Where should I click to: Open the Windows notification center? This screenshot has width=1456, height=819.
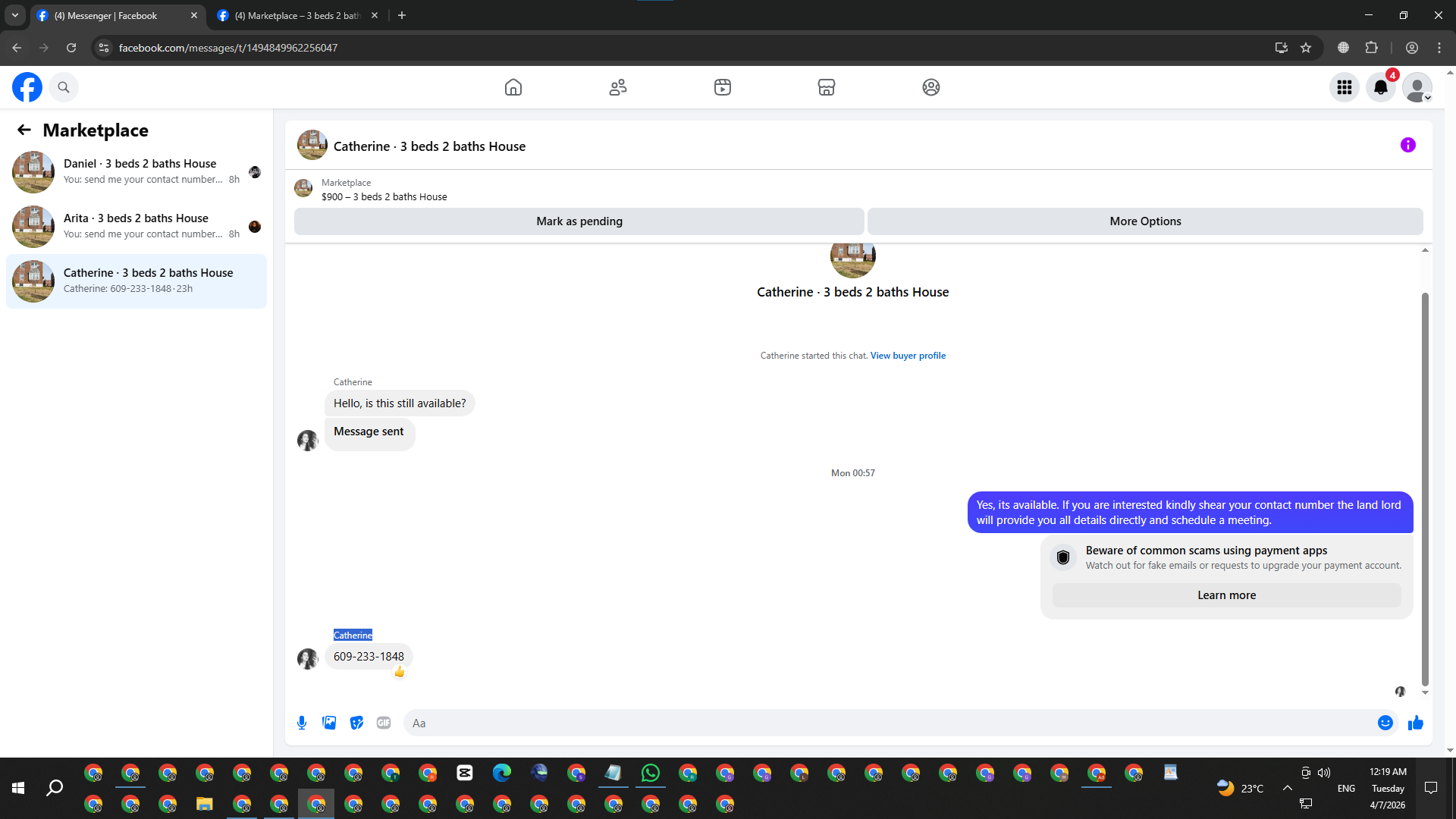coord(1431,789)
